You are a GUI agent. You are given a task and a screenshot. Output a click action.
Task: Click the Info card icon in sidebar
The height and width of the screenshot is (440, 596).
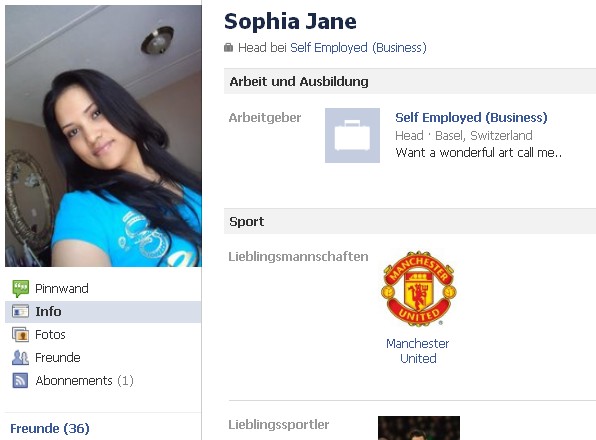click(21, 312)
